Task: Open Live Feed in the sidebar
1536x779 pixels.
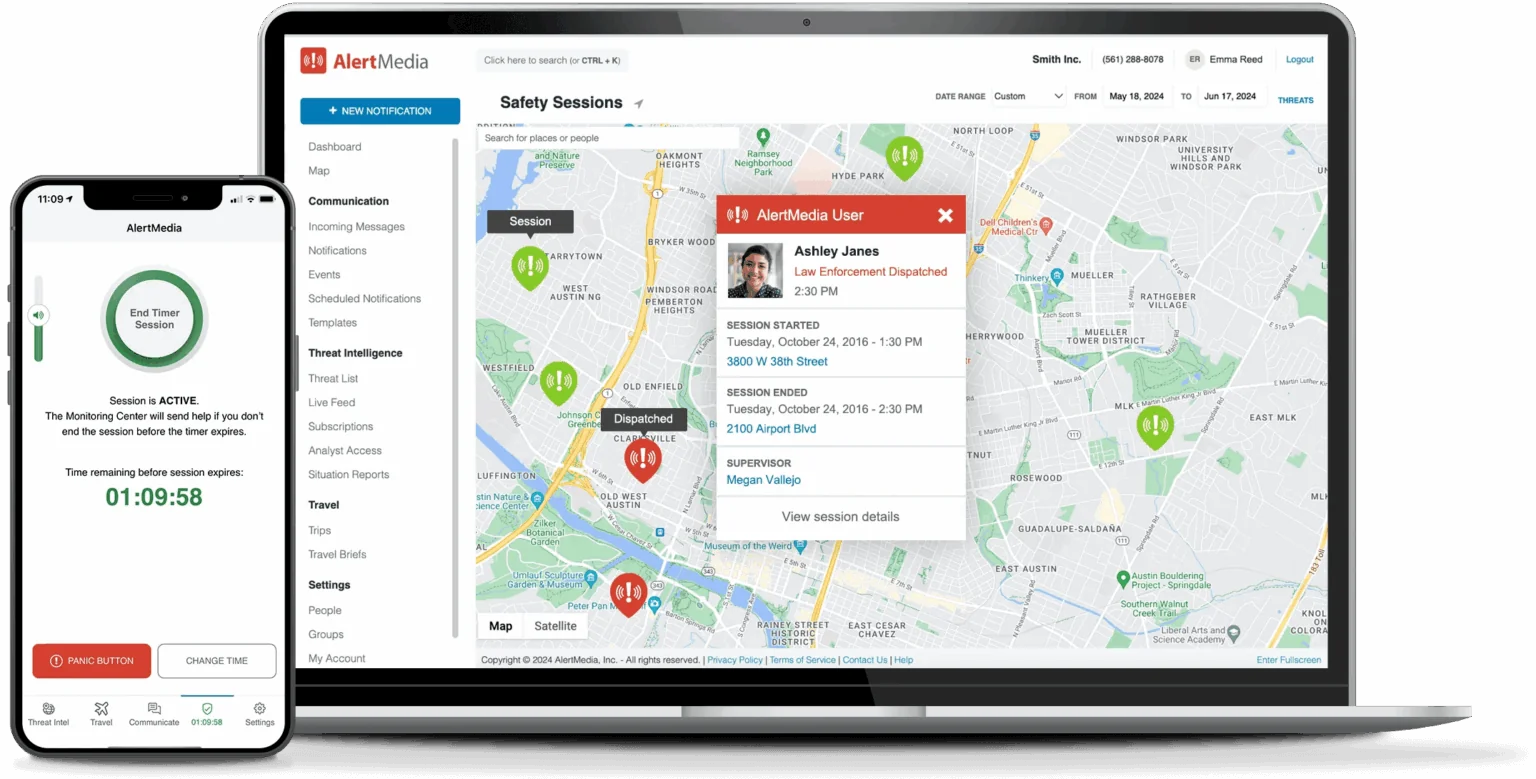Action: pos(332,403)
